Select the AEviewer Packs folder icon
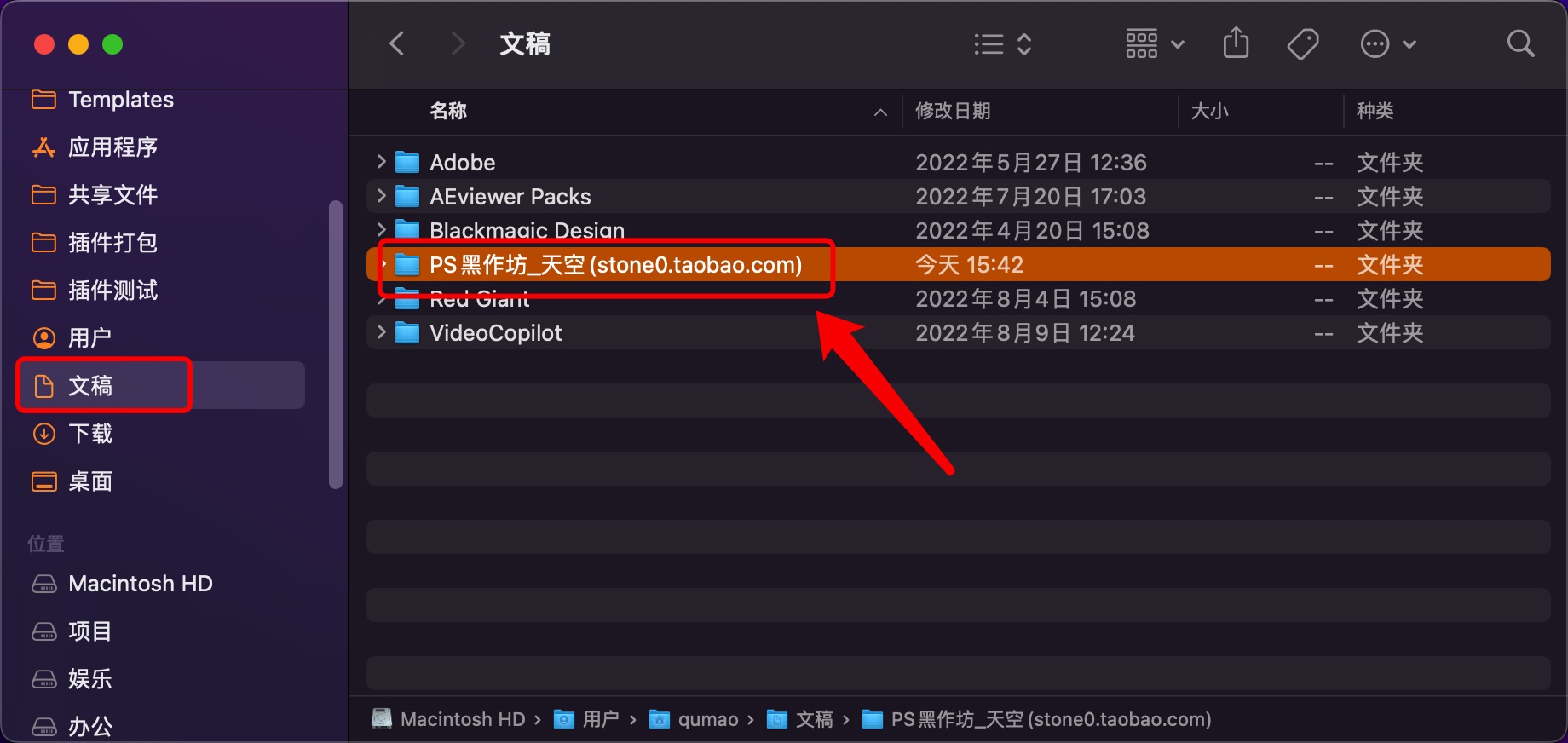Screen dimensions: 1568x743 [x=407, y=196]
